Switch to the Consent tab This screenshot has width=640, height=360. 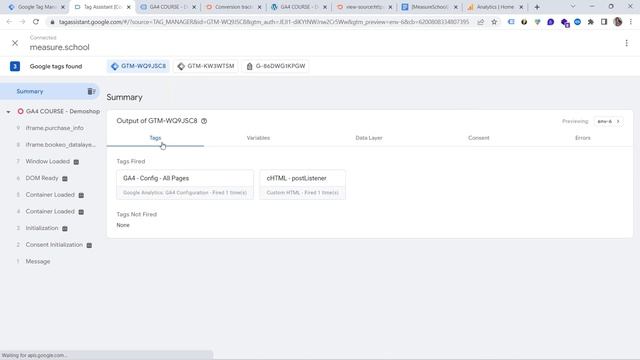478,138
